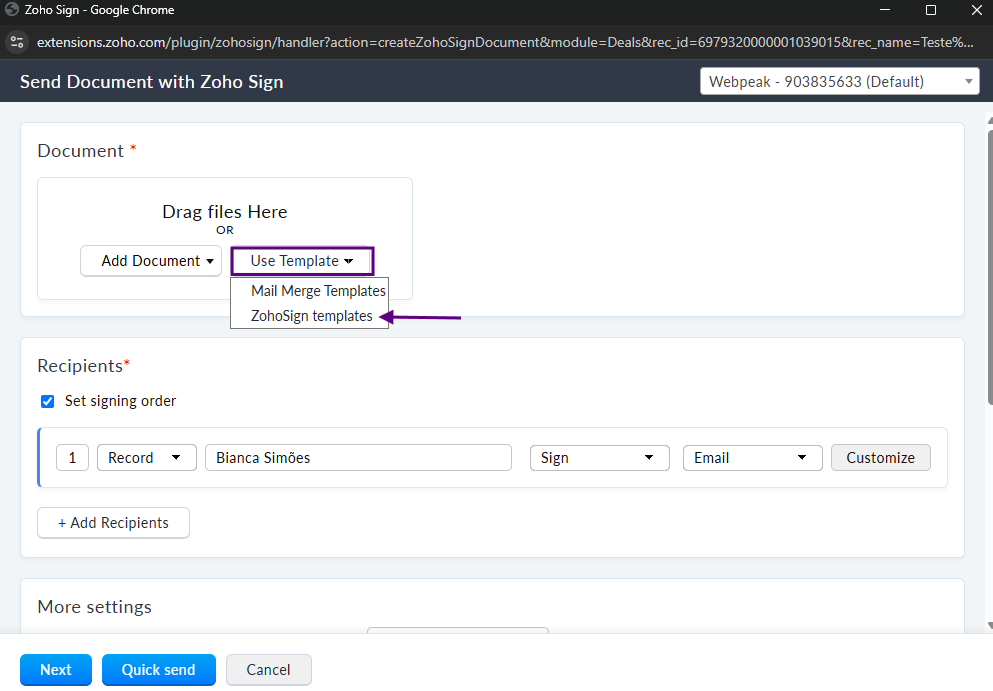This screenshot has width=993, height=691.
Task: Click the Cancel button
Action: tap(269, 669)
